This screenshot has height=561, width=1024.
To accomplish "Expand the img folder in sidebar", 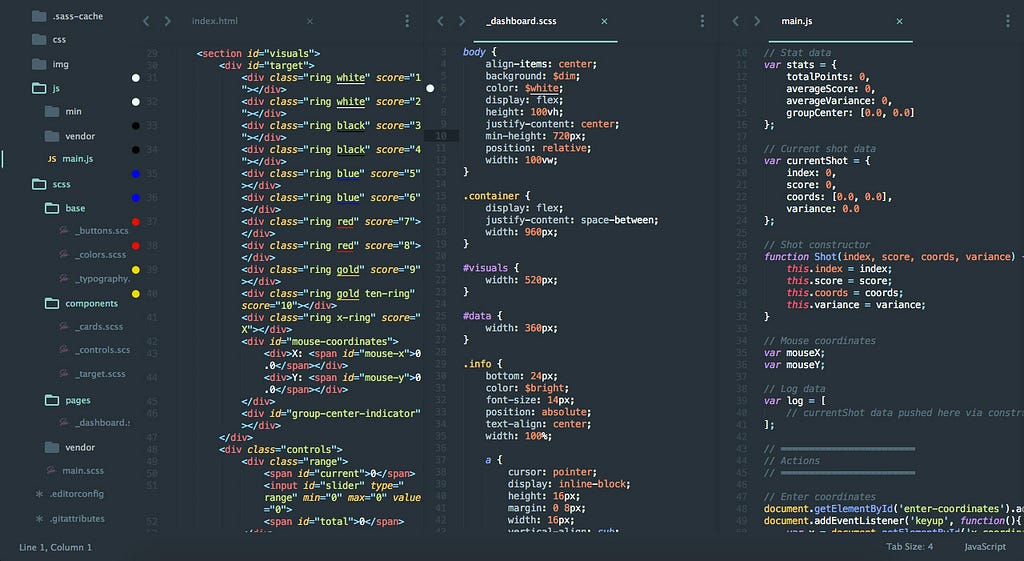I will pyautogui.click(x=51, y=64).
